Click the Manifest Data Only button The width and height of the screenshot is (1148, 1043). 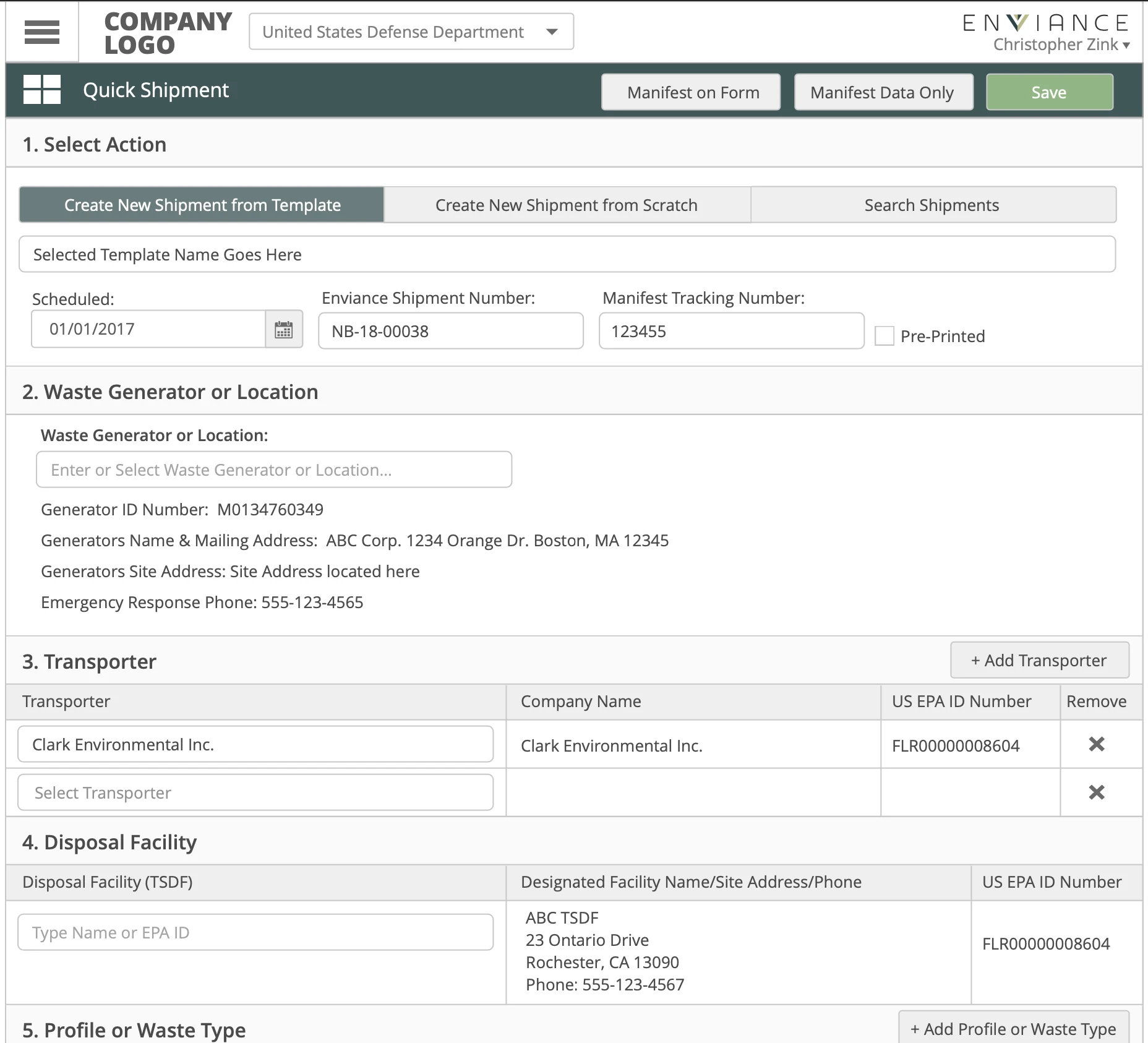pos(884,92)
